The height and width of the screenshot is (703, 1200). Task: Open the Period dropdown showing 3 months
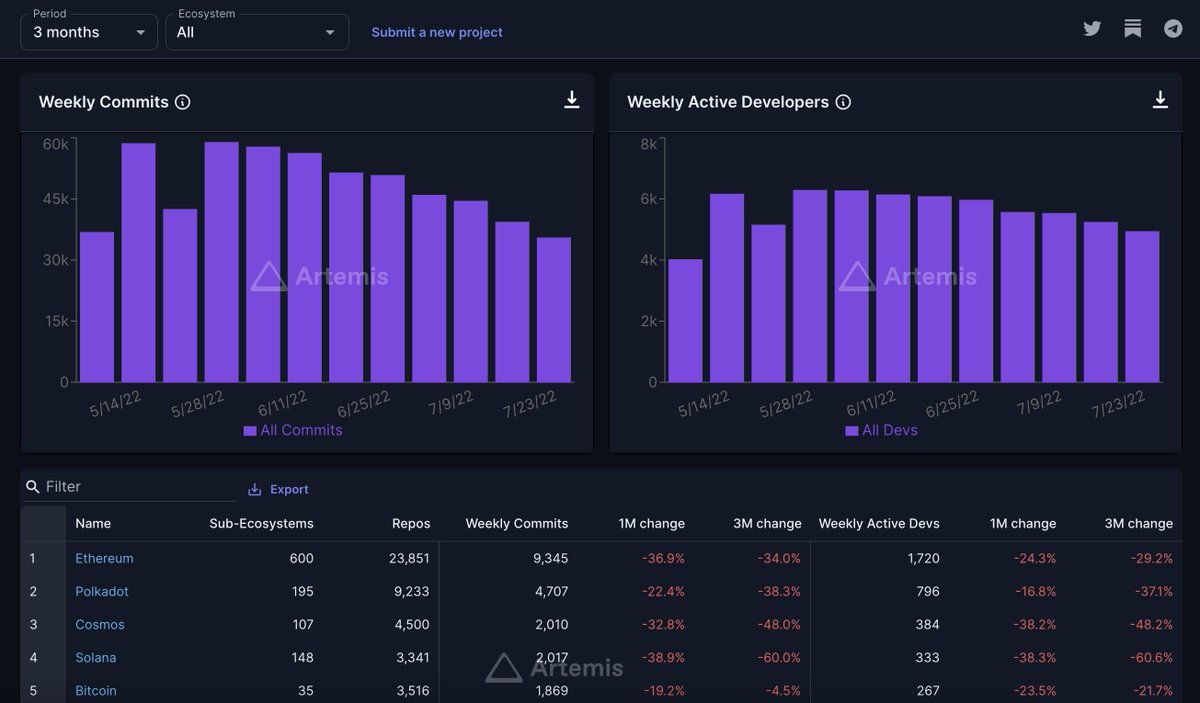point(89,32)
